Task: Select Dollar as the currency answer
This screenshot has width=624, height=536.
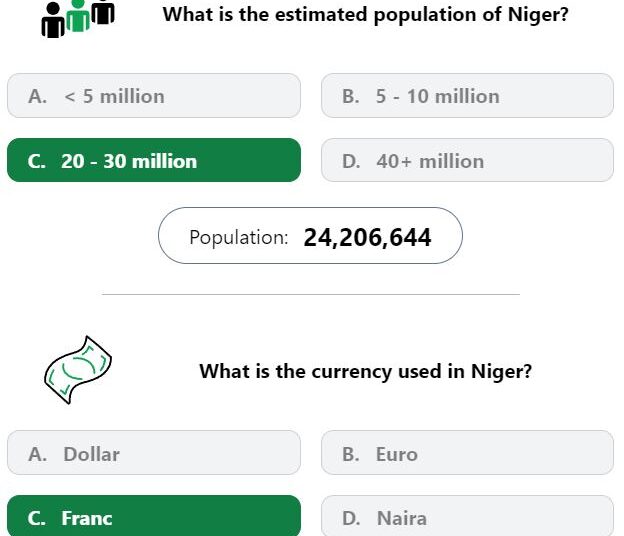Action: point(154,453)
